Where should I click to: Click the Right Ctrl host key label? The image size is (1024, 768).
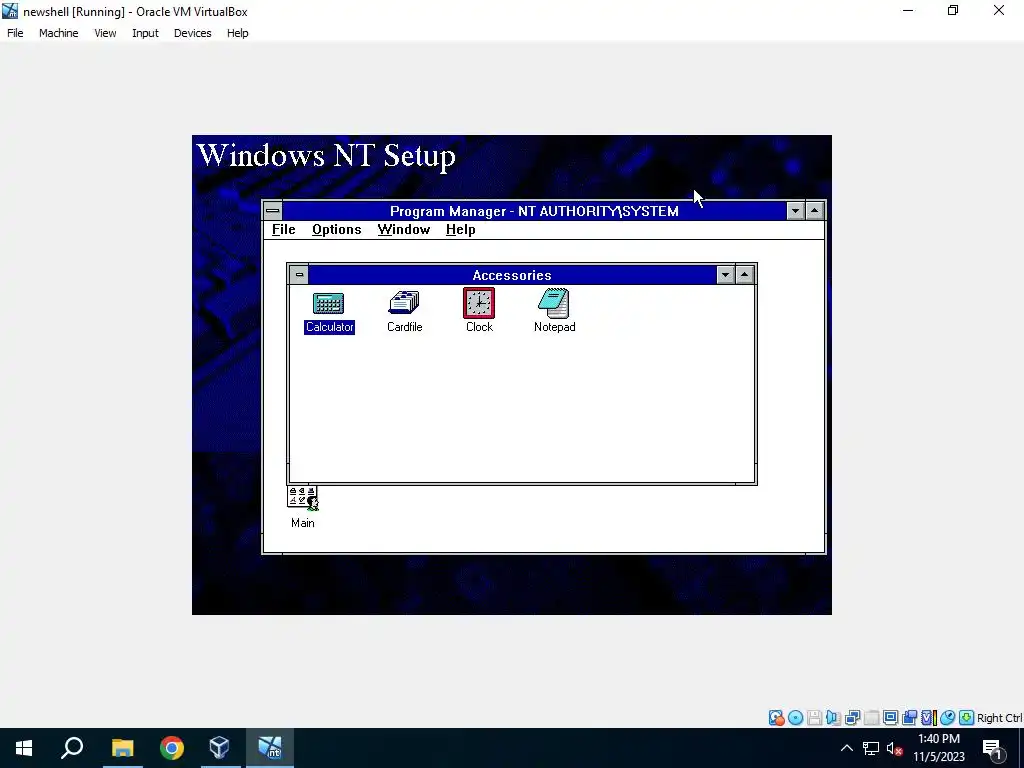pyautogui.click(x=999, y=718)
